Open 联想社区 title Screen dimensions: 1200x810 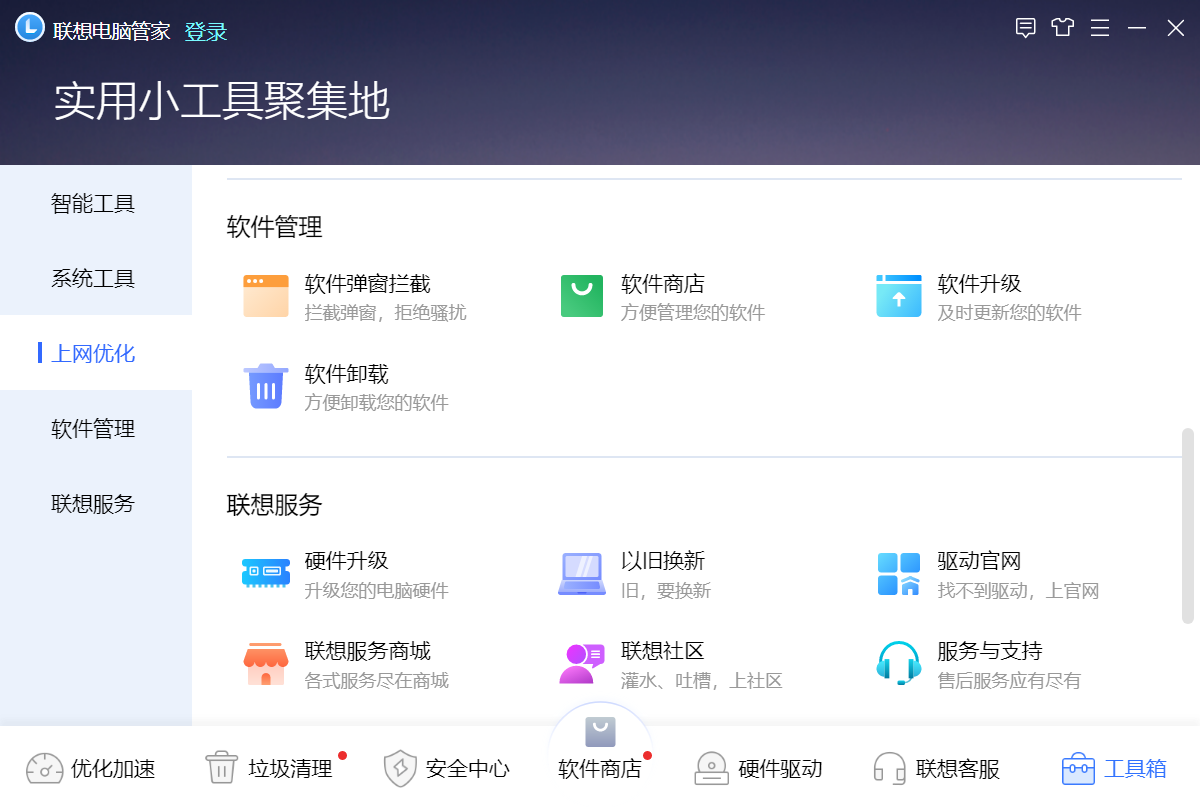coord(663,651)
